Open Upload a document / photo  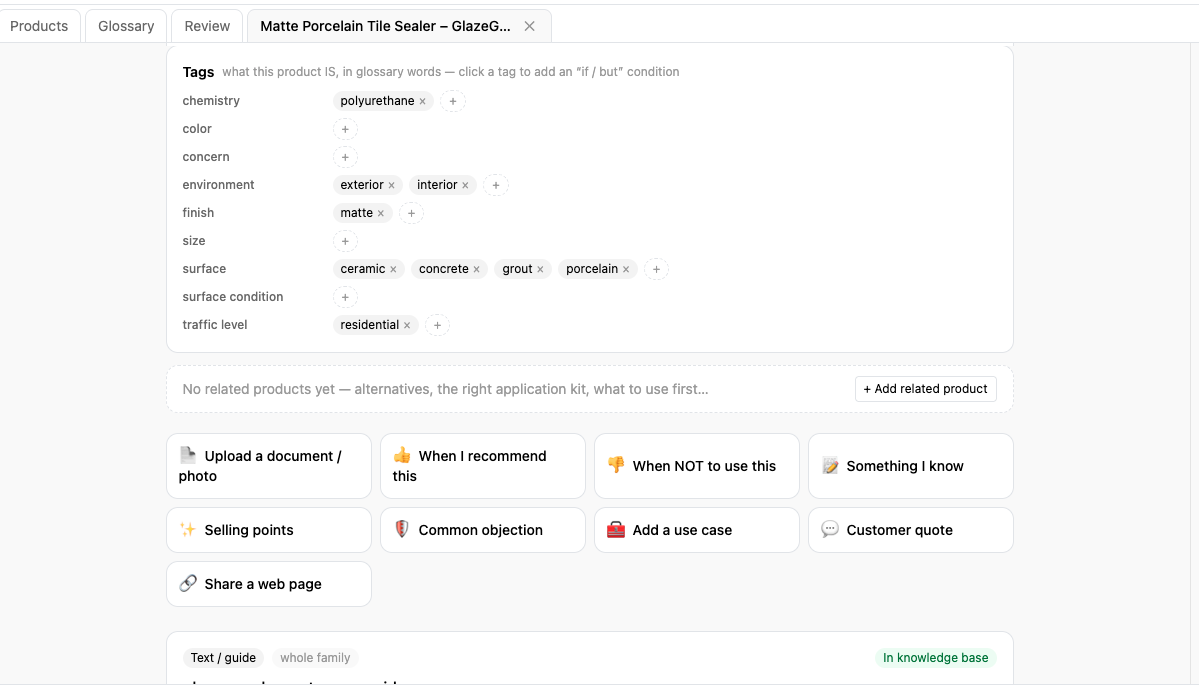click(x=269, y=466)
